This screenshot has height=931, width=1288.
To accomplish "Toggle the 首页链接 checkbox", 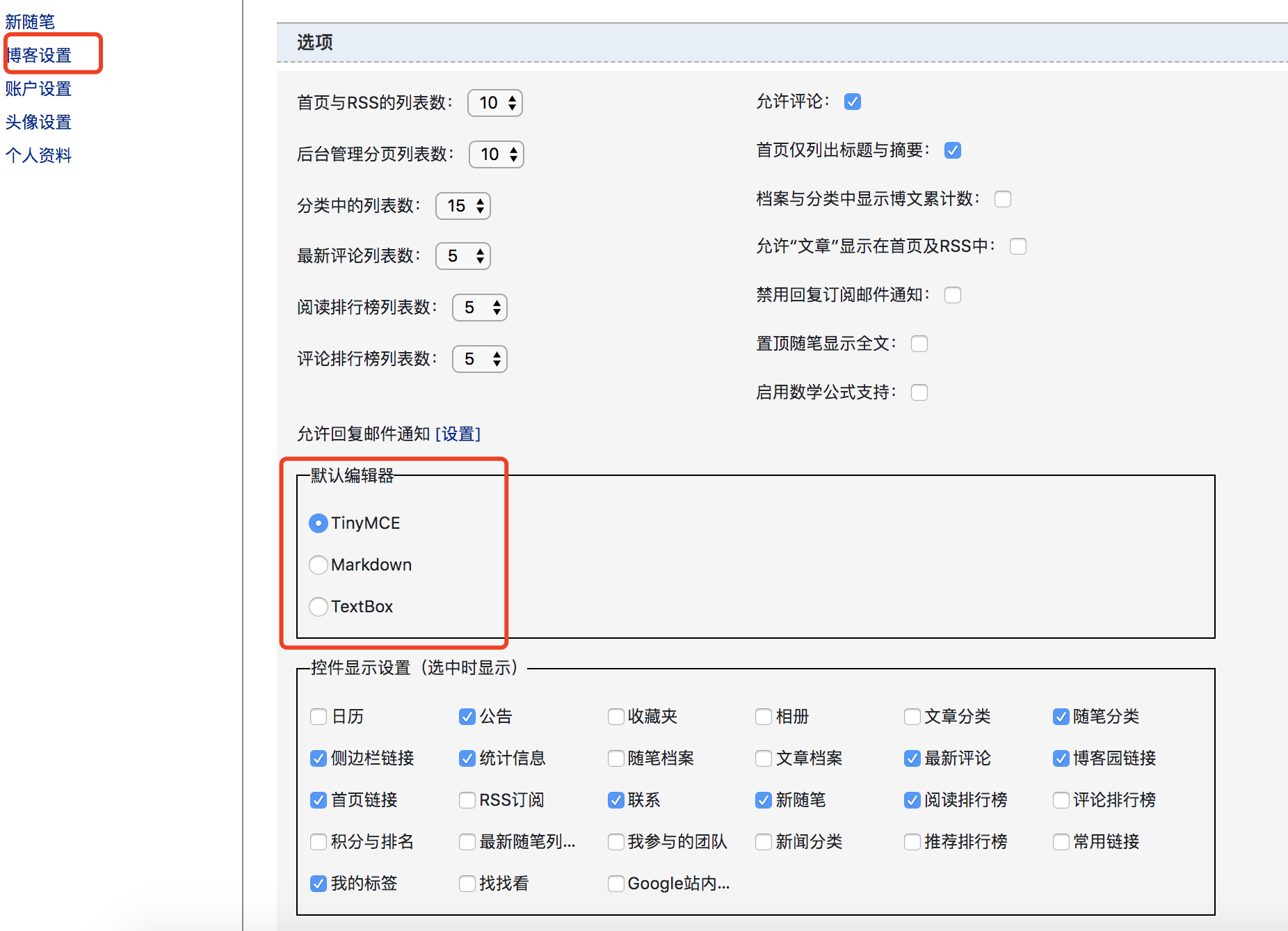I will click(319, 800).
